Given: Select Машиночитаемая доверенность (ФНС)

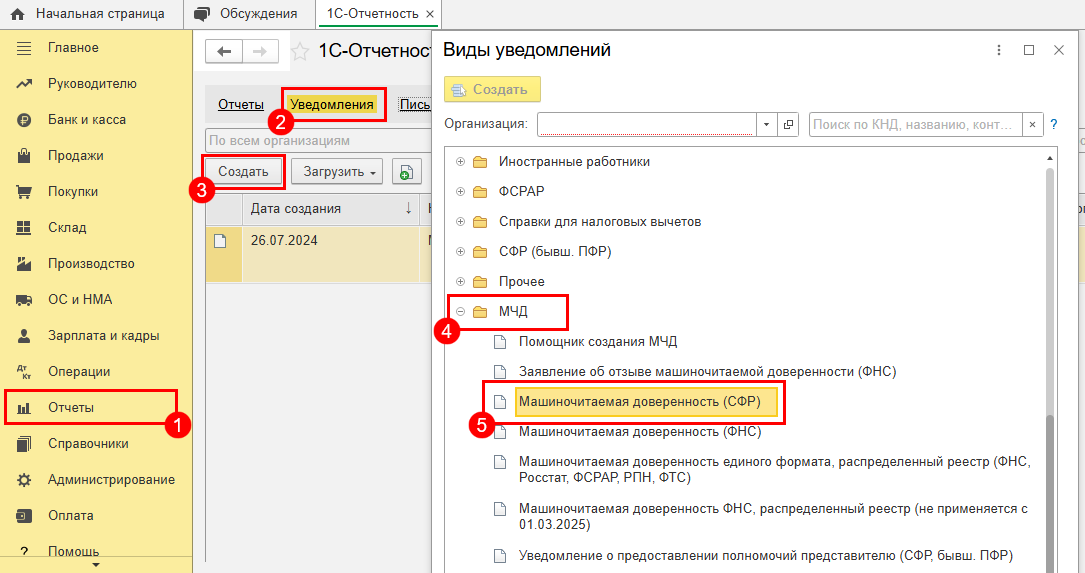Looking at the screenshot, I should click(x=640, y=432).
